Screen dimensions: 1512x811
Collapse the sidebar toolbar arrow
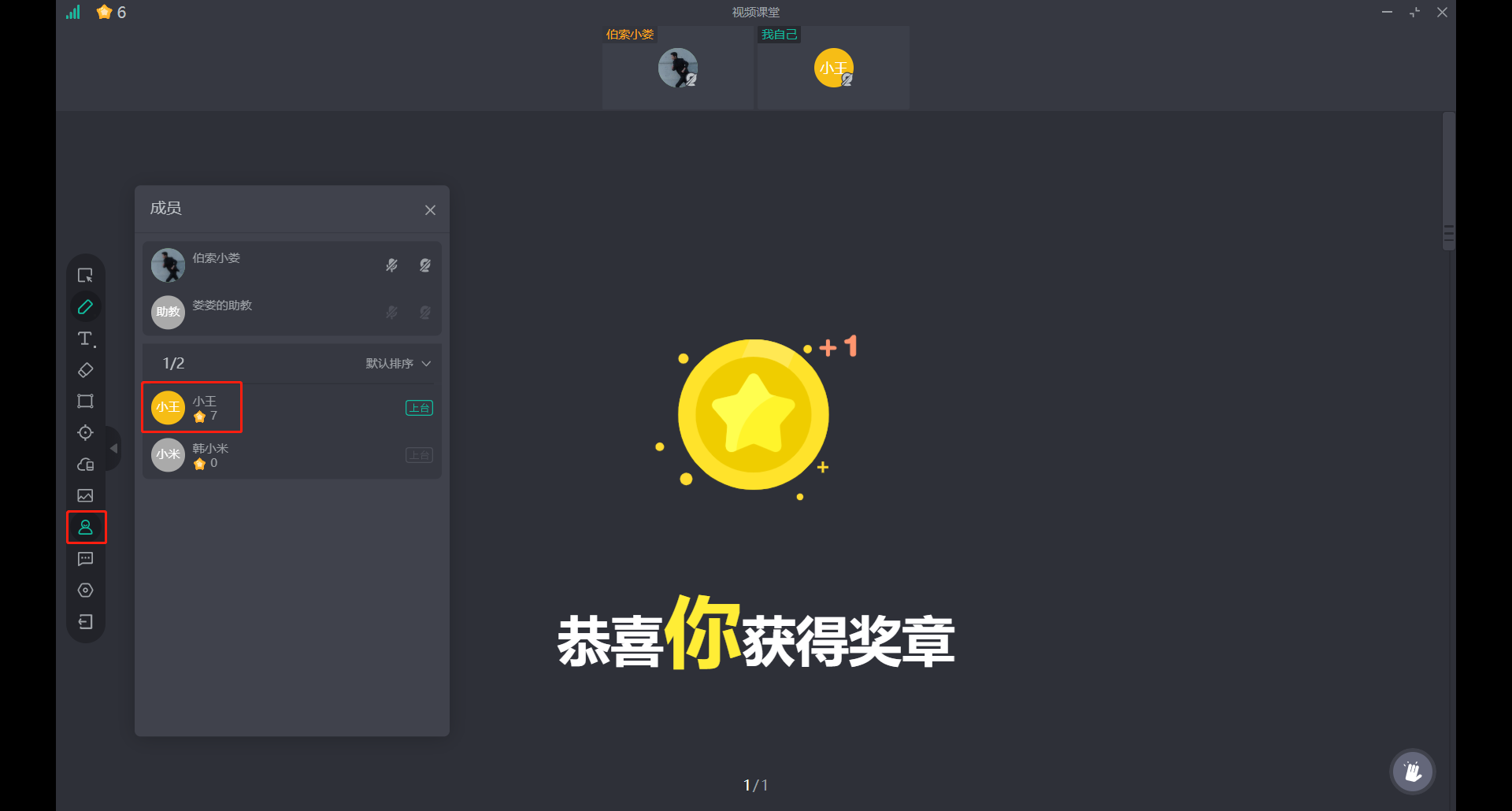[x=113, y=448]
